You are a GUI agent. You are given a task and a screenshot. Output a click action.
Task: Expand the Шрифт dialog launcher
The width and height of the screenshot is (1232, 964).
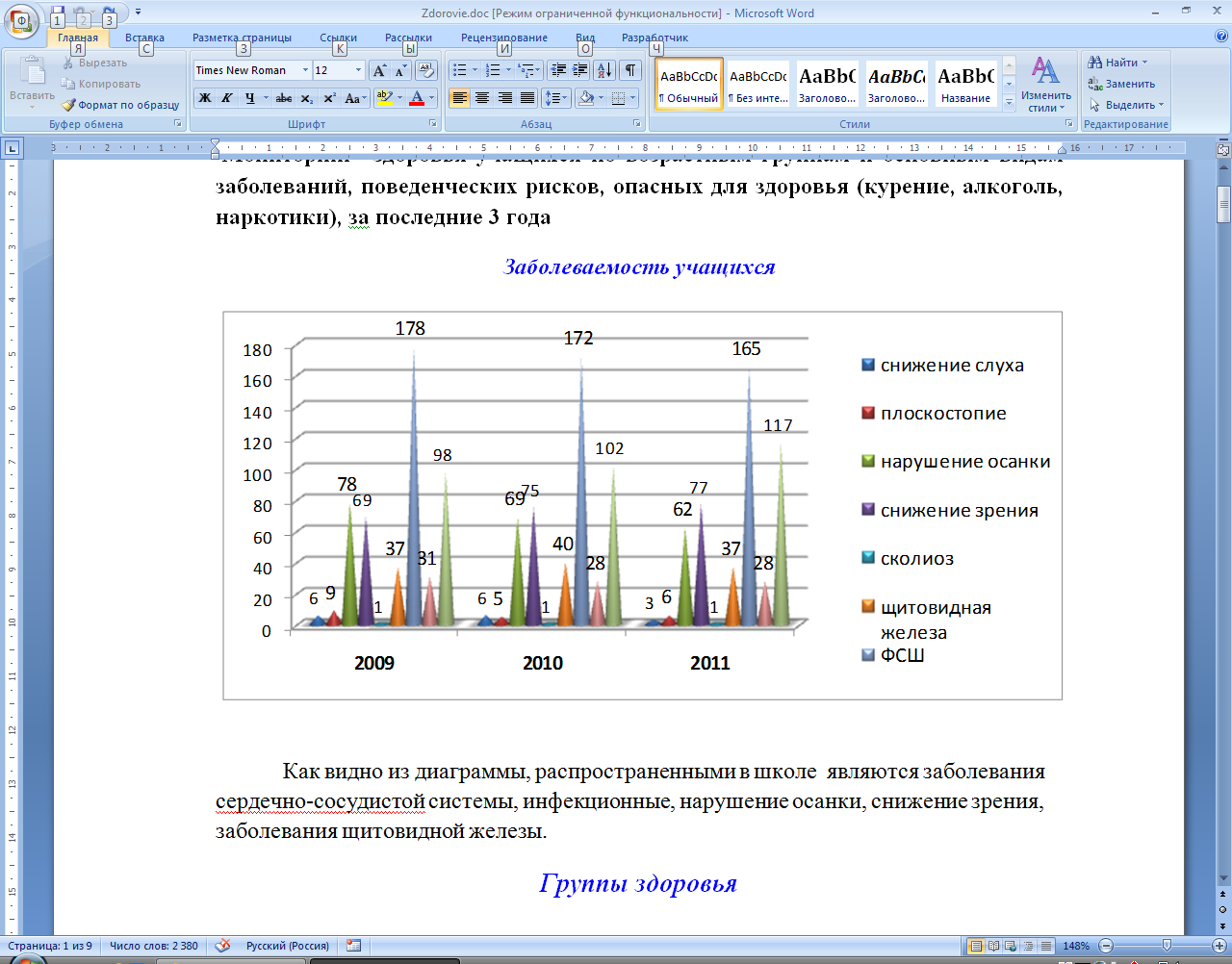coord(432,124)
